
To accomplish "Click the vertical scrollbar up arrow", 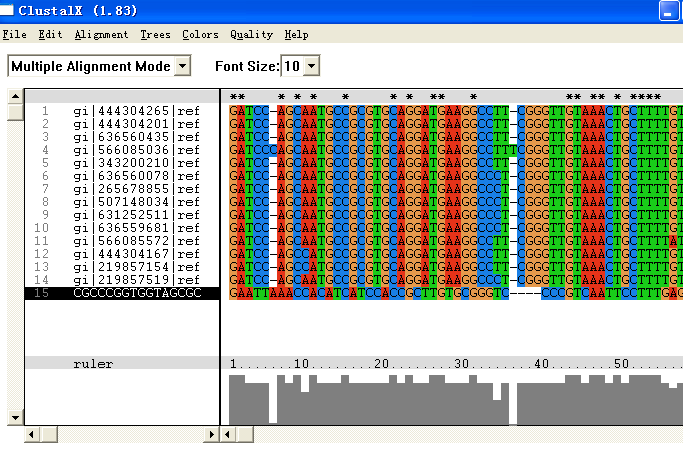I will pos(15,96).
